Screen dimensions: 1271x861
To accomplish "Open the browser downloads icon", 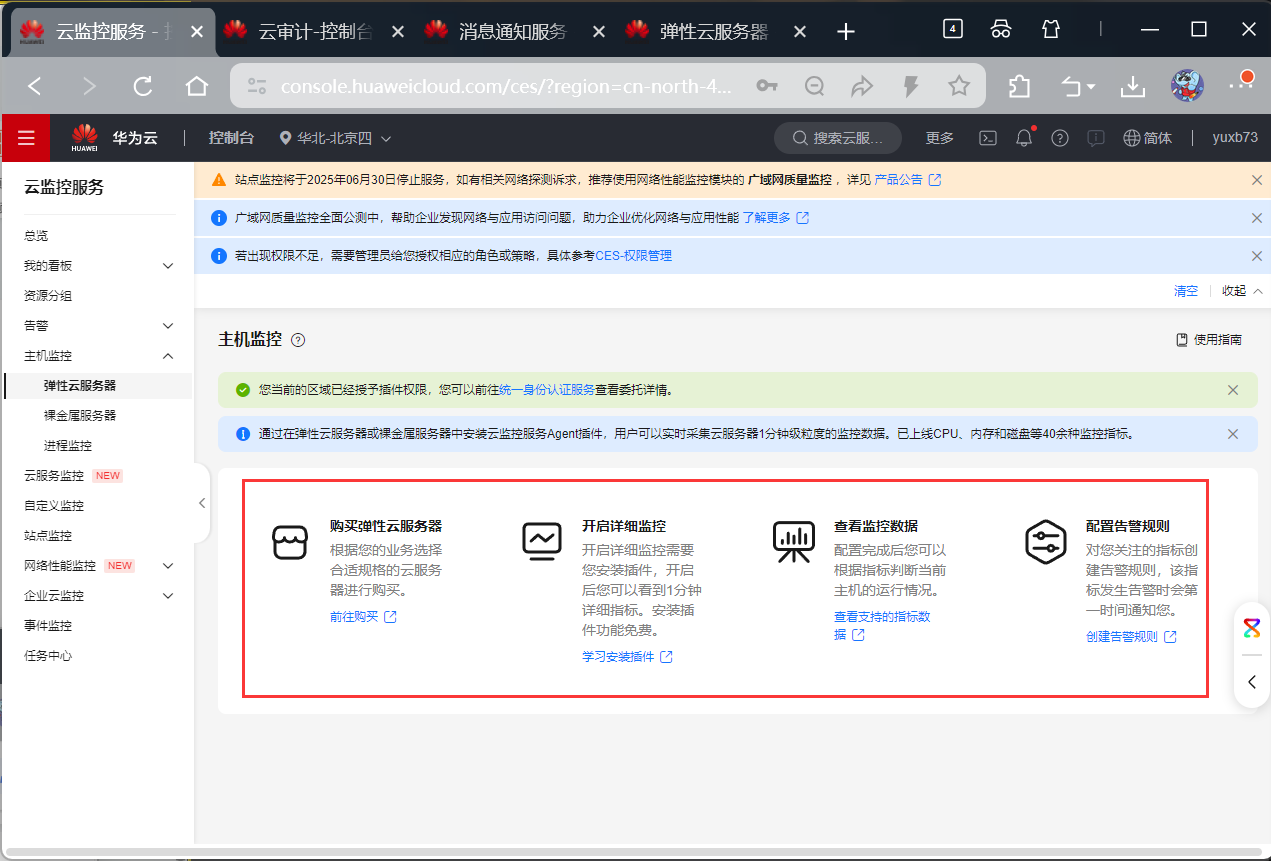I will click(x=1133, y=86).
